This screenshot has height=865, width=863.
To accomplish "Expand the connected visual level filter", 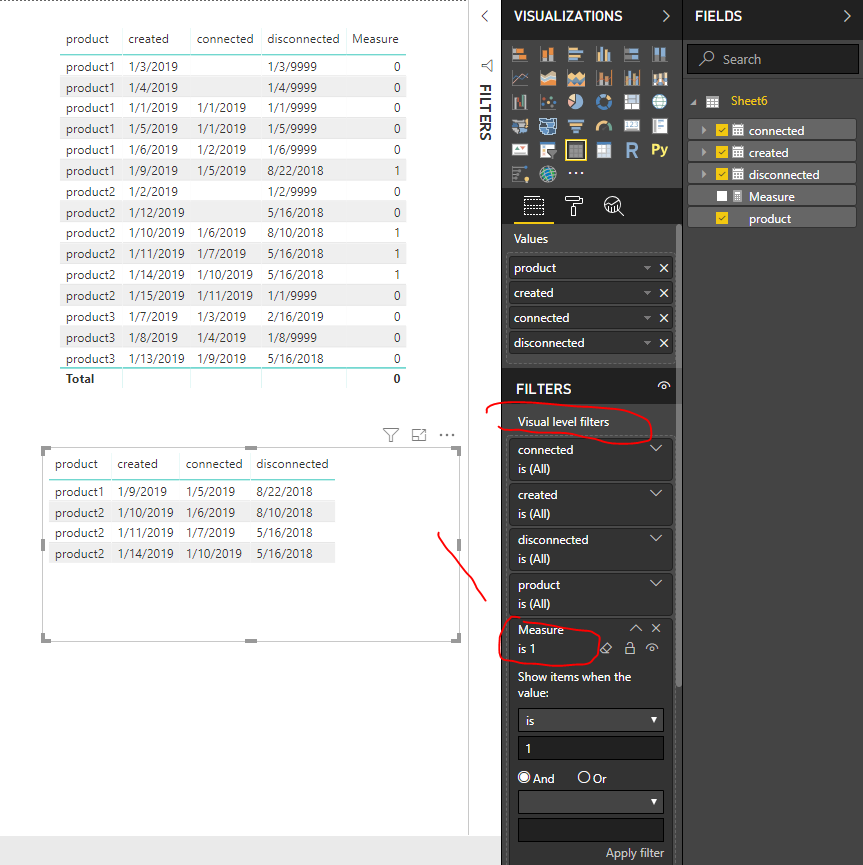I will pyautogui.click(x=656, y=448).
